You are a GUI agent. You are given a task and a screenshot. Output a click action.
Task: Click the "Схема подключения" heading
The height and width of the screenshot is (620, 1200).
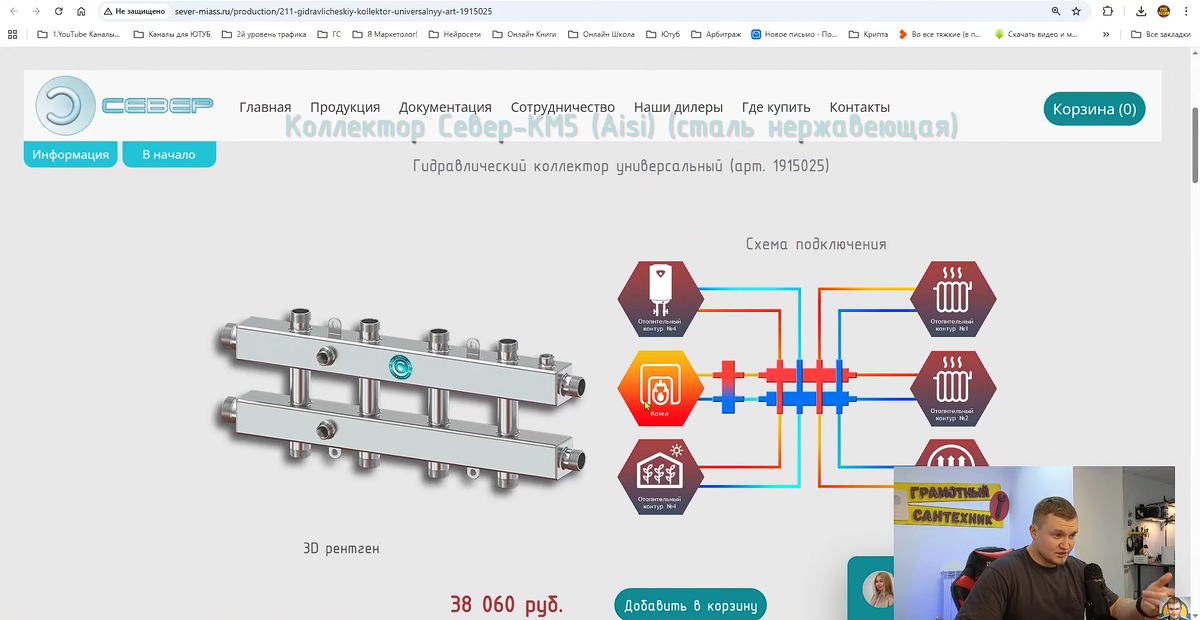816,244
